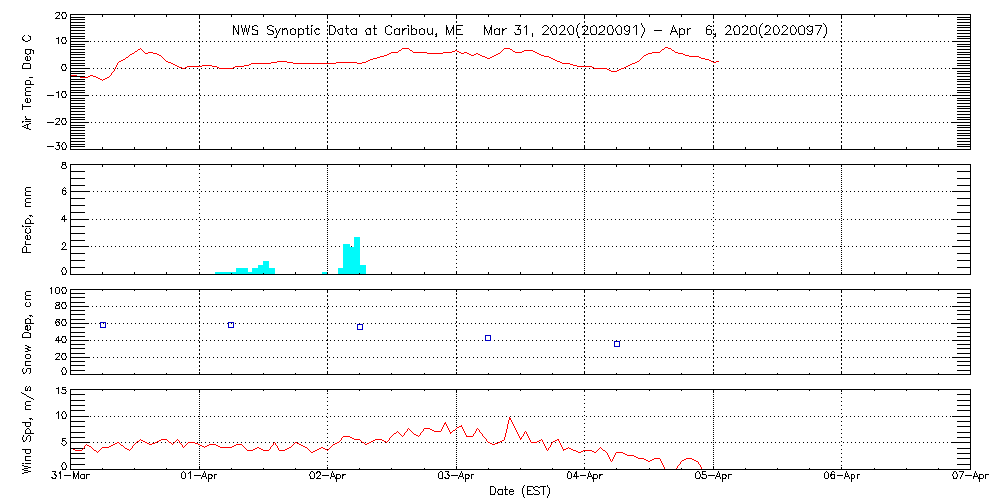Click the 'Date (EST)' x-axis label
1000x500 pixels.
coord(520,492)
